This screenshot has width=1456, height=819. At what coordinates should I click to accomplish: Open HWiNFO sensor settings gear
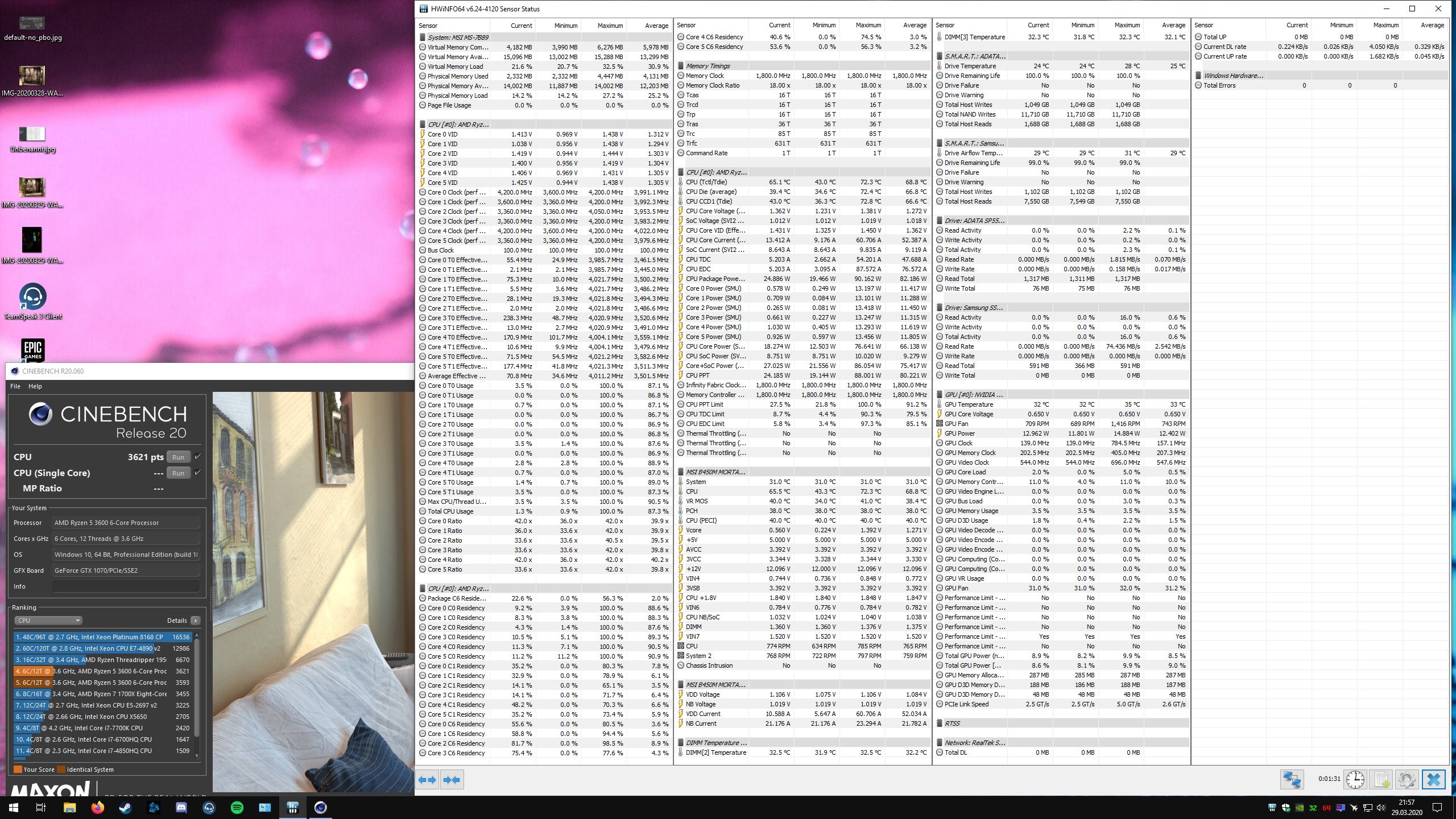(1407, 779)
